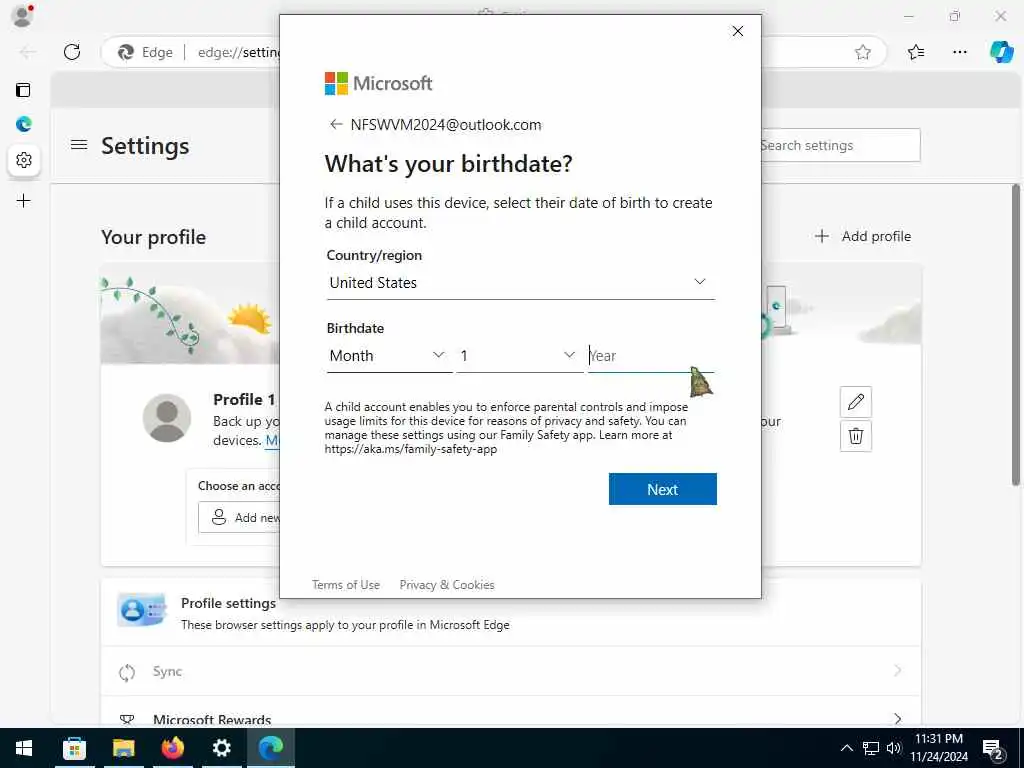Screen dimensions: 1024x768
Task: Open Windows Settings from taskbar
Action: pos(221,748)
